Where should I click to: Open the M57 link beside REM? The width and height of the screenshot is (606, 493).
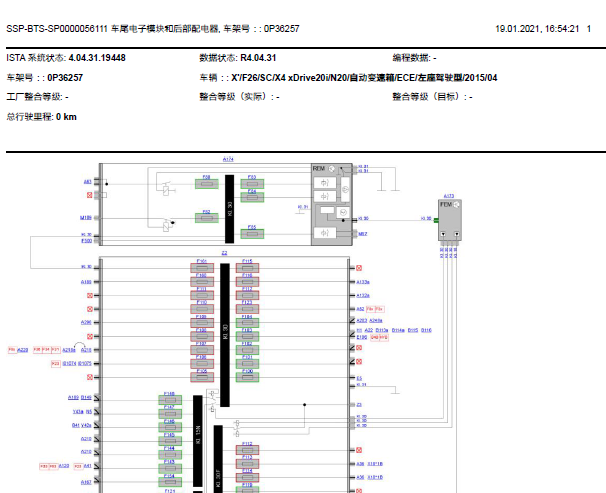point(363,234)
